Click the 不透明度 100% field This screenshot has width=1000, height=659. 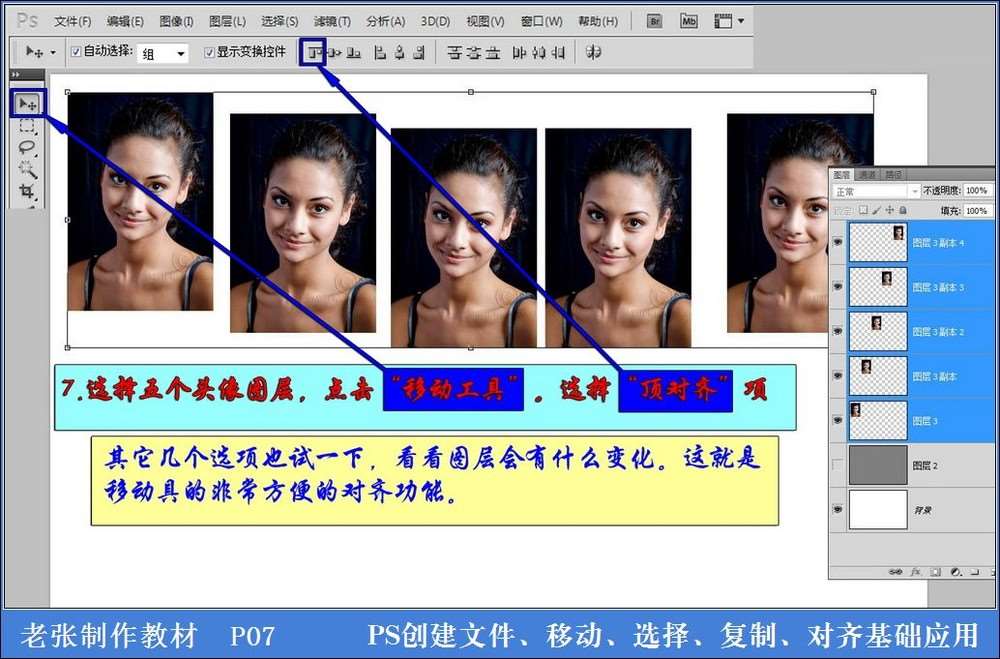[x=976, y=191]
